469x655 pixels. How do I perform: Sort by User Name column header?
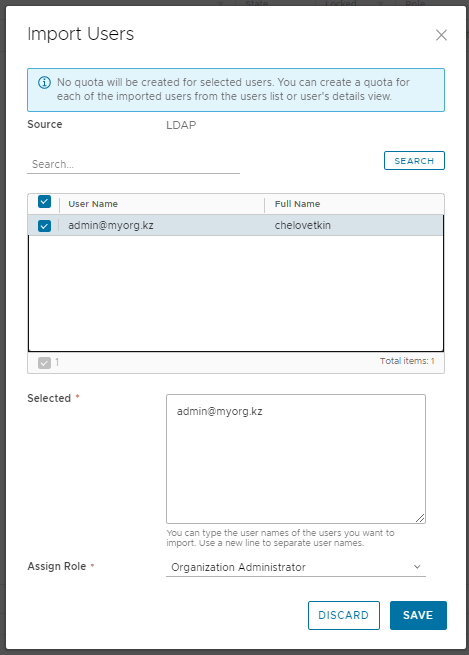click(x=93, y=204)
